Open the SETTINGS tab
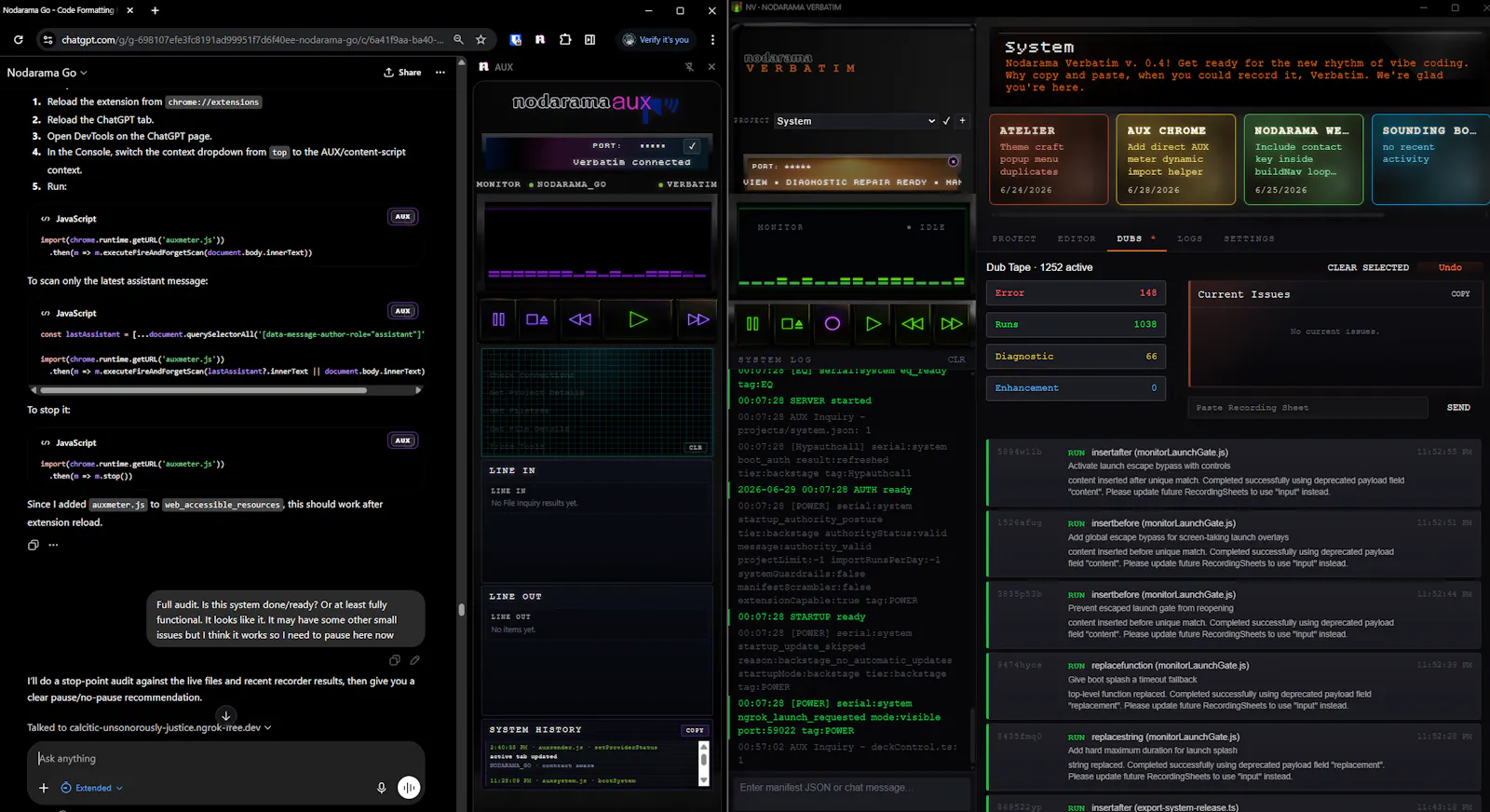 click(1249, 239)
